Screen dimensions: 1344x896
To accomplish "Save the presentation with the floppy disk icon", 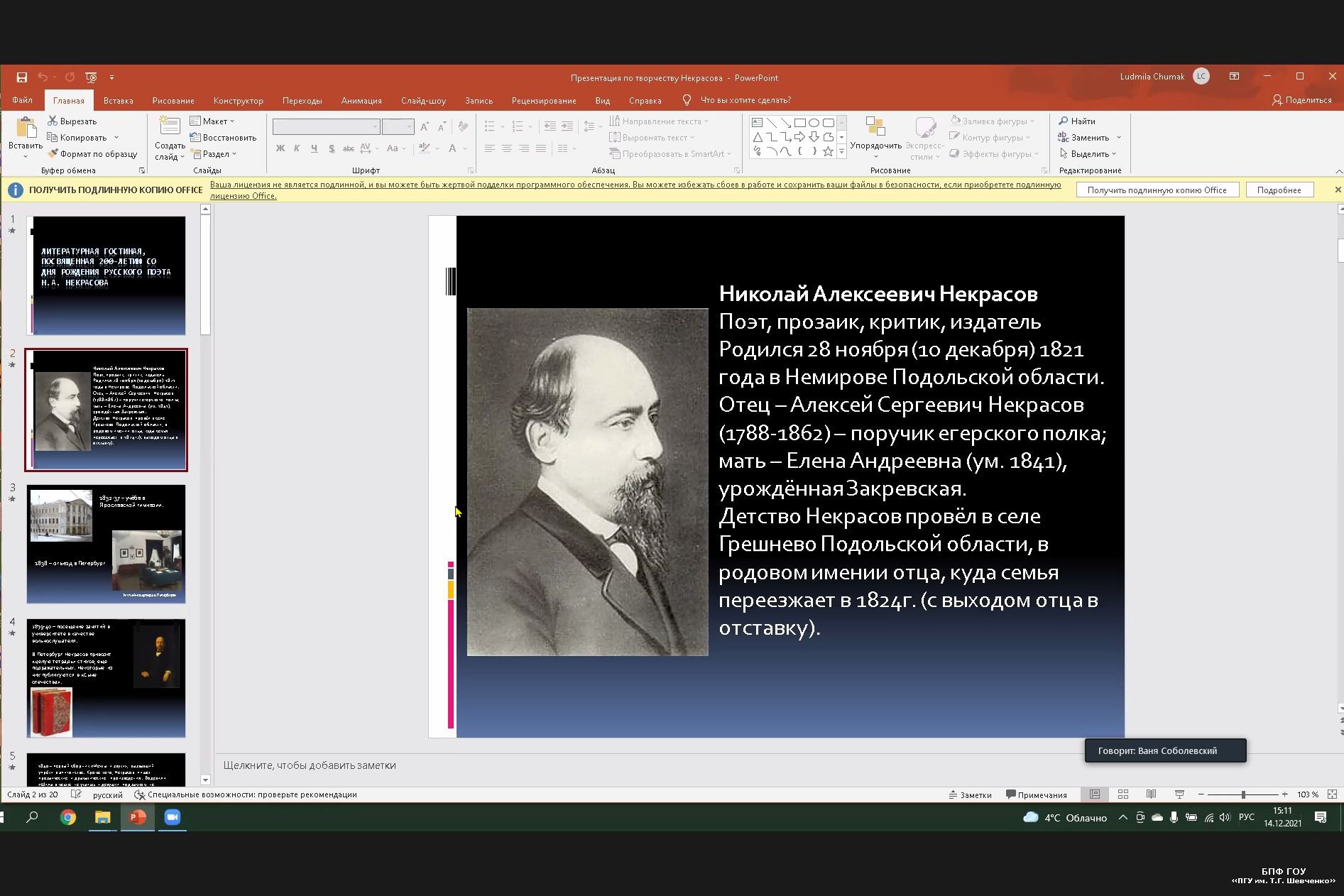I will [22, 77].
